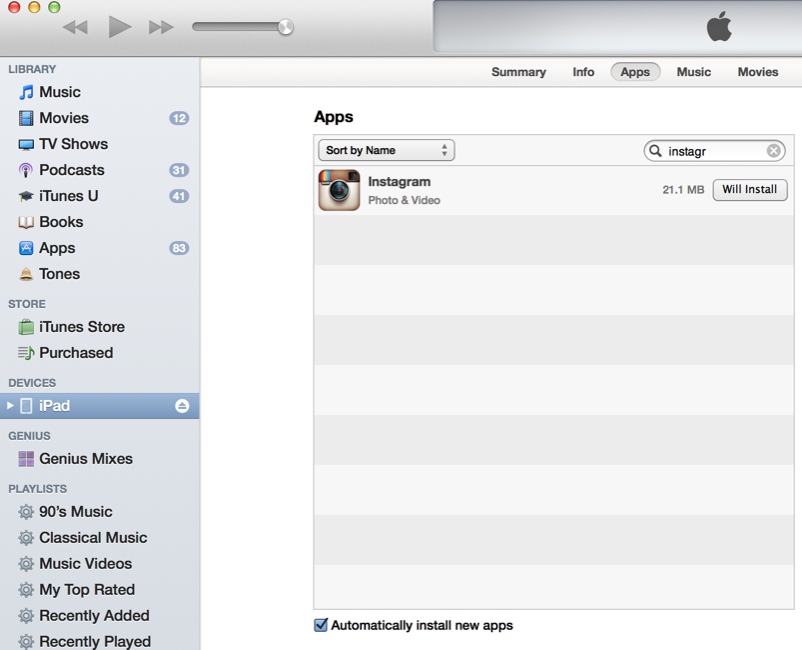
Task: Open Genius Mixes in the sidebar
Action: coord(85,459)
